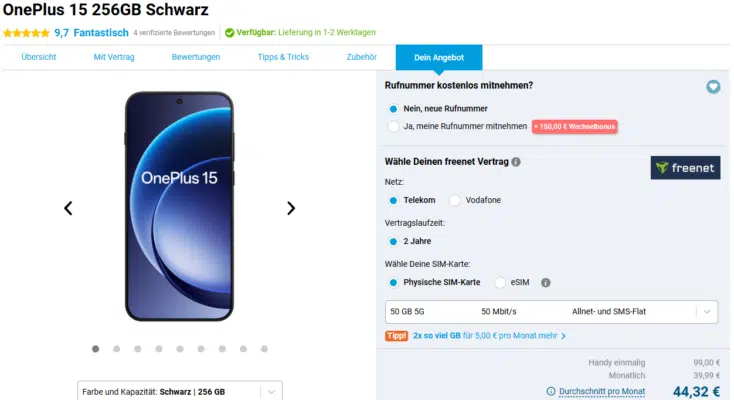Click the star rating icons

[26, 33]
